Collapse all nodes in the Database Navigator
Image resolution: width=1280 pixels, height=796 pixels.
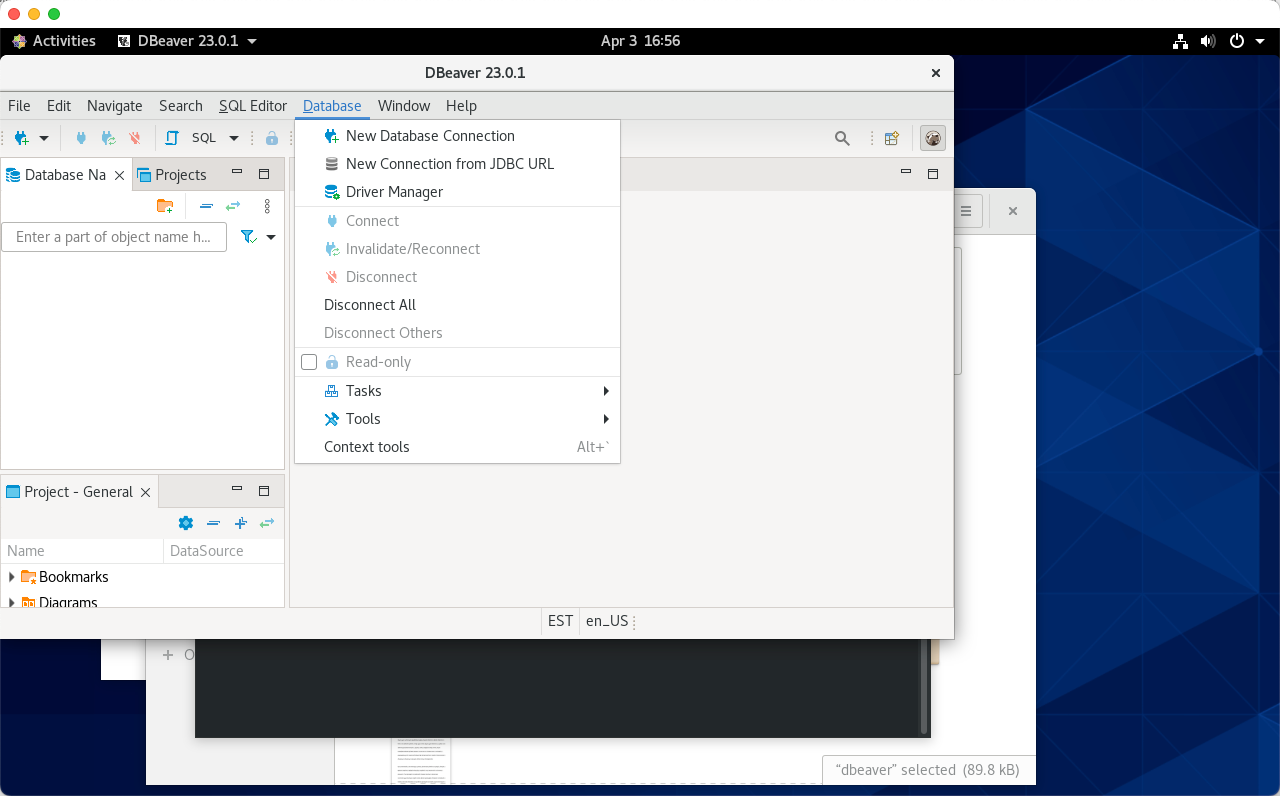[x=206, y=206]
